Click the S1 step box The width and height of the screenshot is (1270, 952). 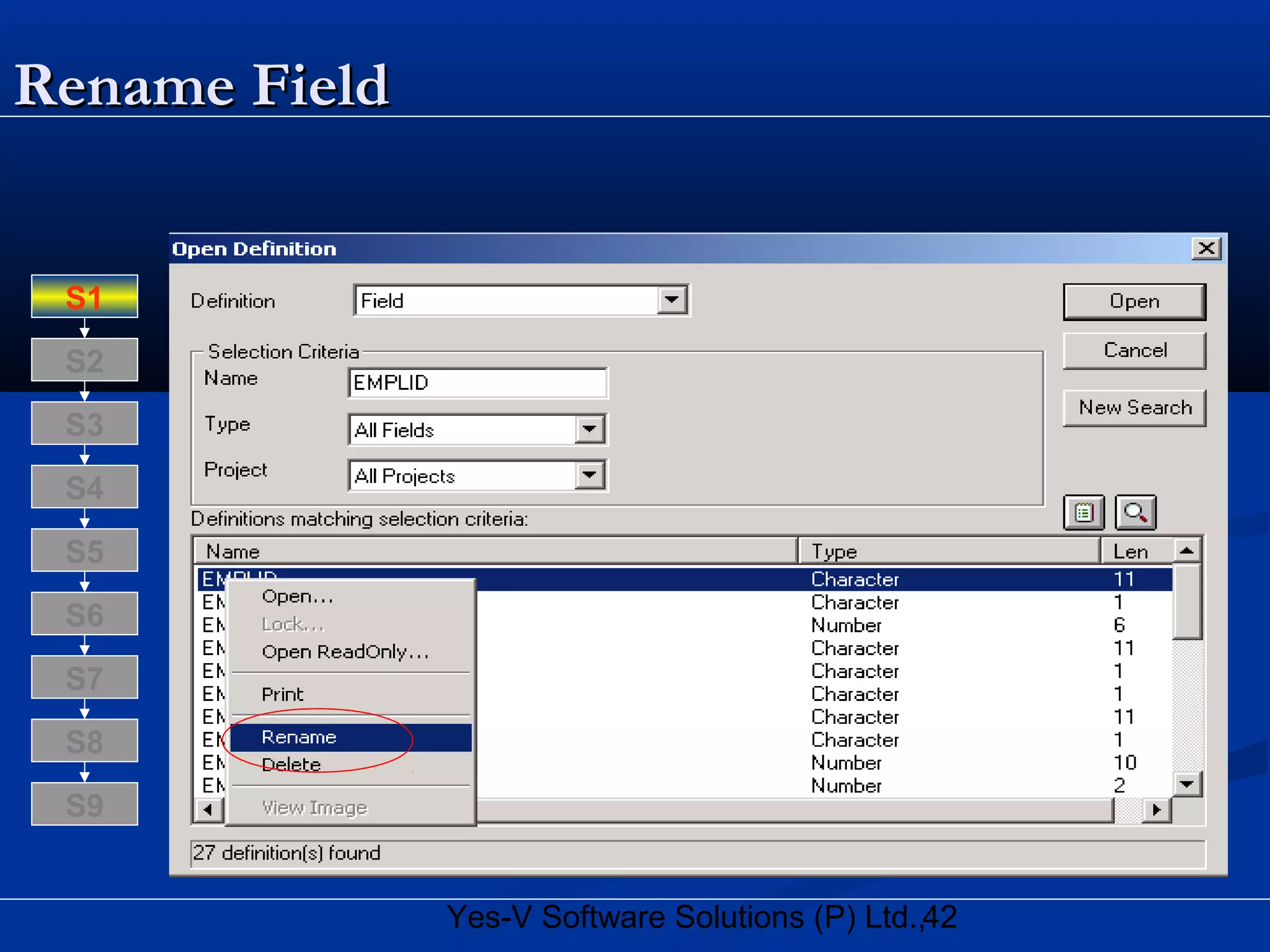coord(84,296)
